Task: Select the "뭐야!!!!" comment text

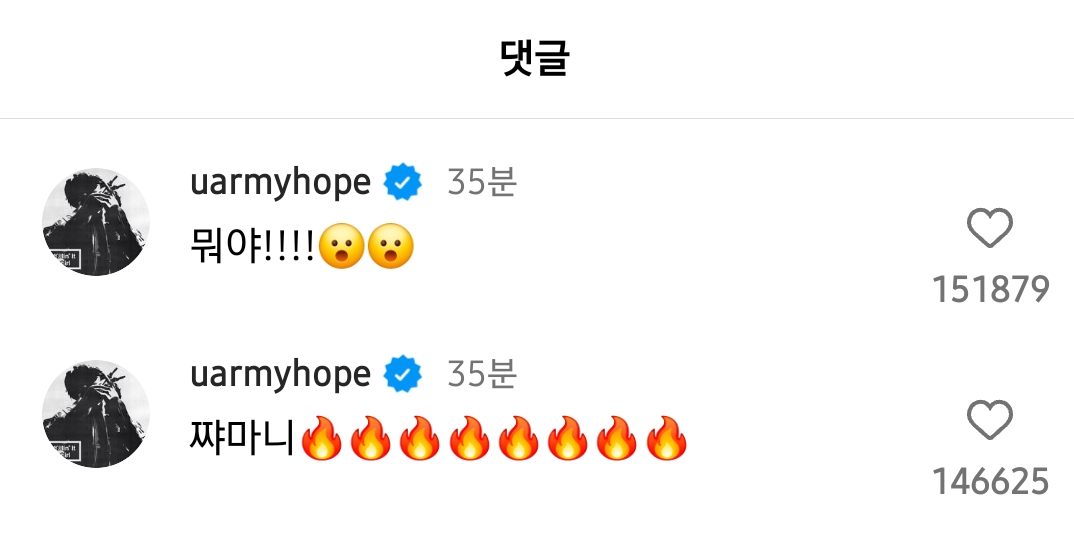Action: (x=252, y=246)
